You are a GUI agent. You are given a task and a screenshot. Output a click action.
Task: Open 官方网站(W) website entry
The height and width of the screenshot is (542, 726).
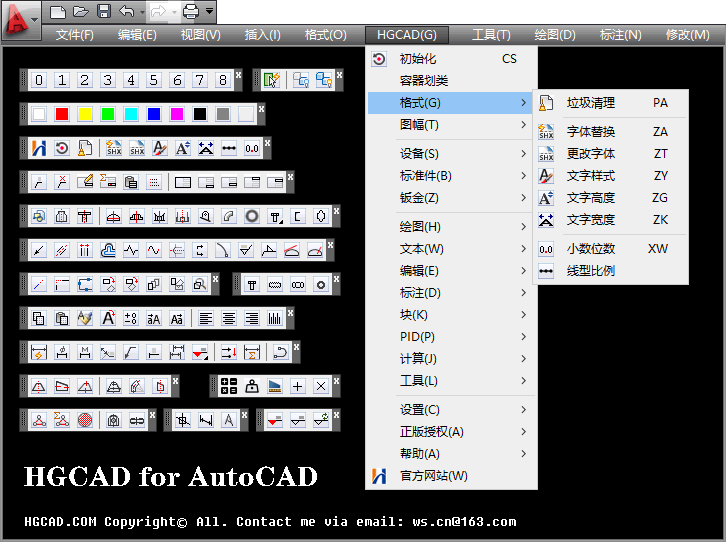click(451, 475)
